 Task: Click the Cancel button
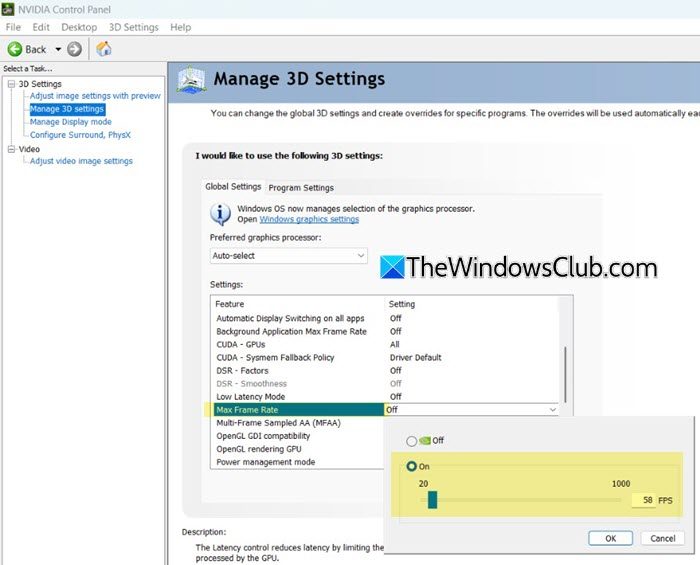tap(662, 538)
